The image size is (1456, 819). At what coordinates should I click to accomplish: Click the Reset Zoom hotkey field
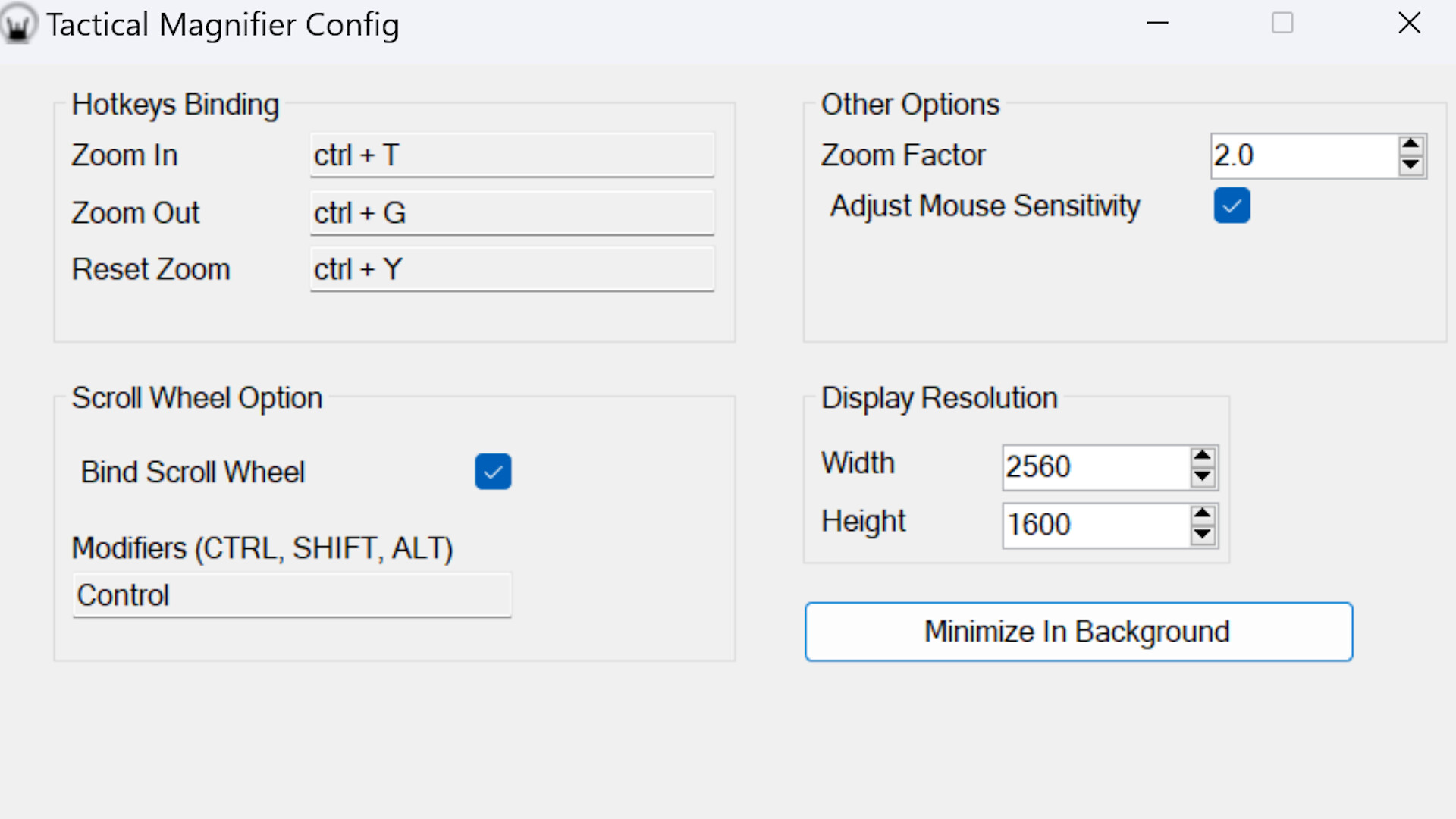pos(512,269)
